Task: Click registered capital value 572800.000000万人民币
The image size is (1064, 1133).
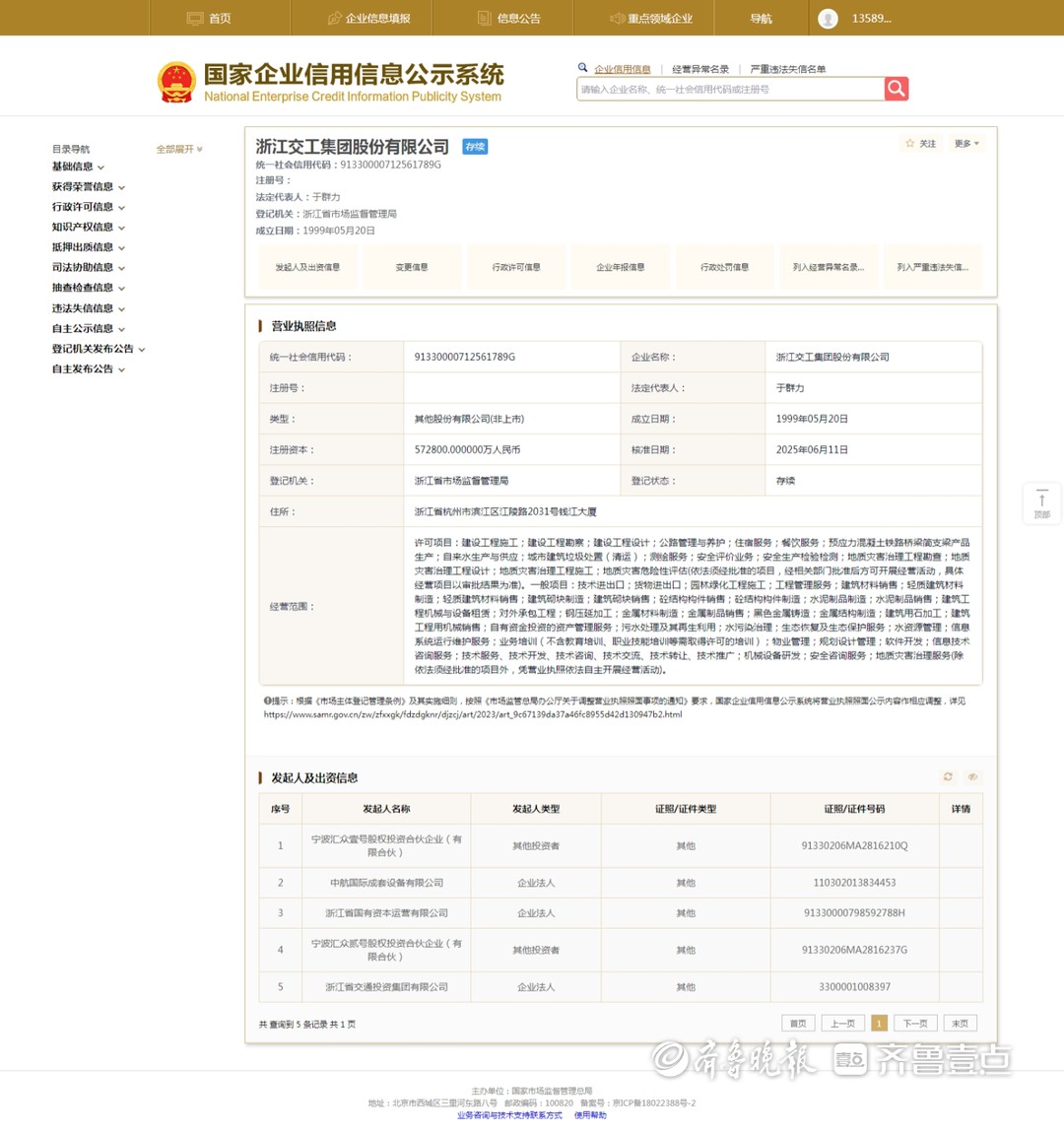Action: (467, 449)
